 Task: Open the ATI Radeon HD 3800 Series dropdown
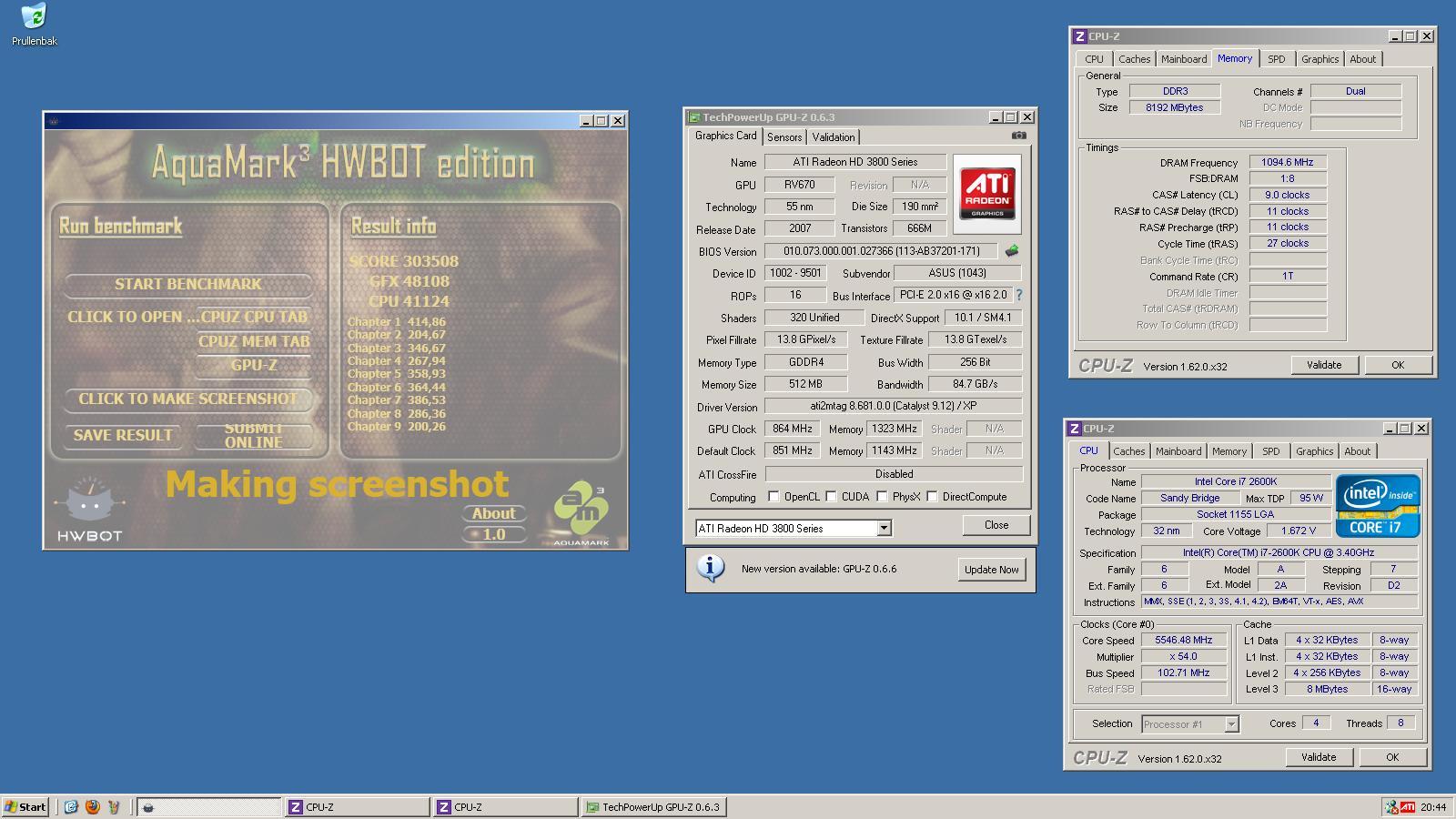883,528
